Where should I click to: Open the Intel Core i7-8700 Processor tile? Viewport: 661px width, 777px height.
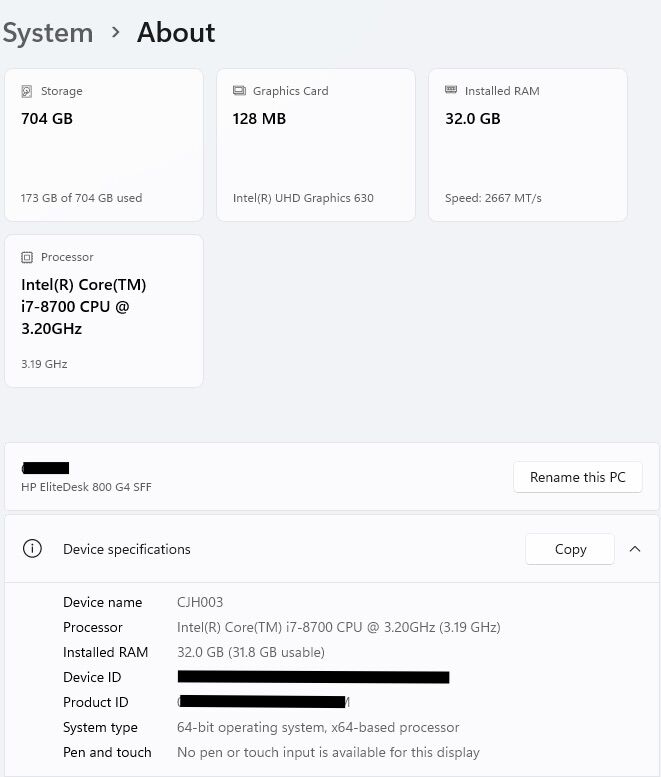click(104, 310)
